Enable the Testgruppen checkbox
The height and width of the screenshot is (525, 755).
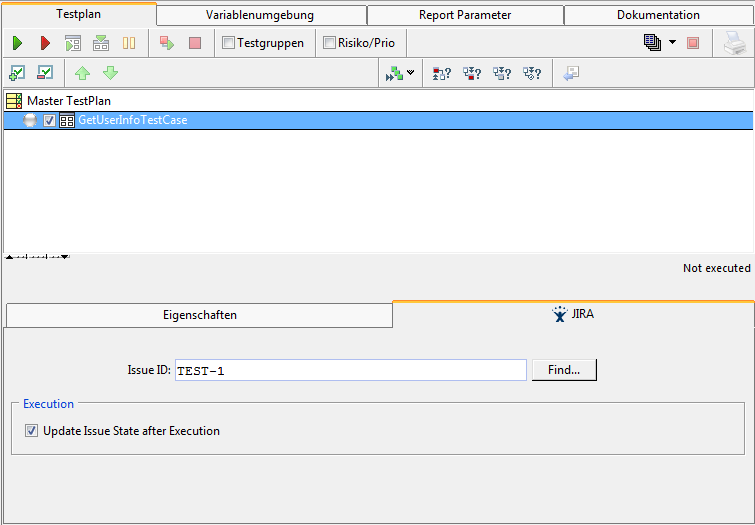pyautogui.click(x=228, y=43)
